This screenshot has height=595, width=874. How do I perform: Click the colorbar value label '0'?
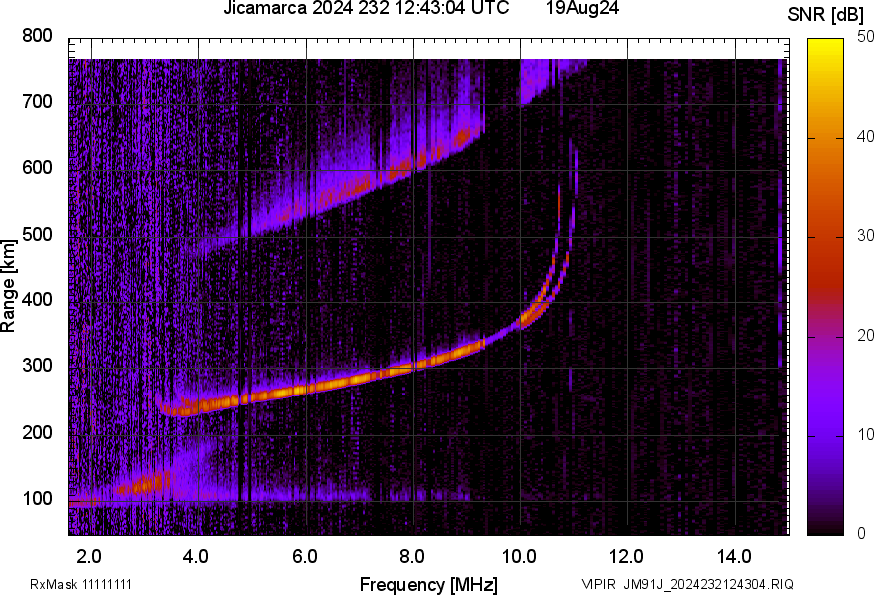tap(862, 534)
